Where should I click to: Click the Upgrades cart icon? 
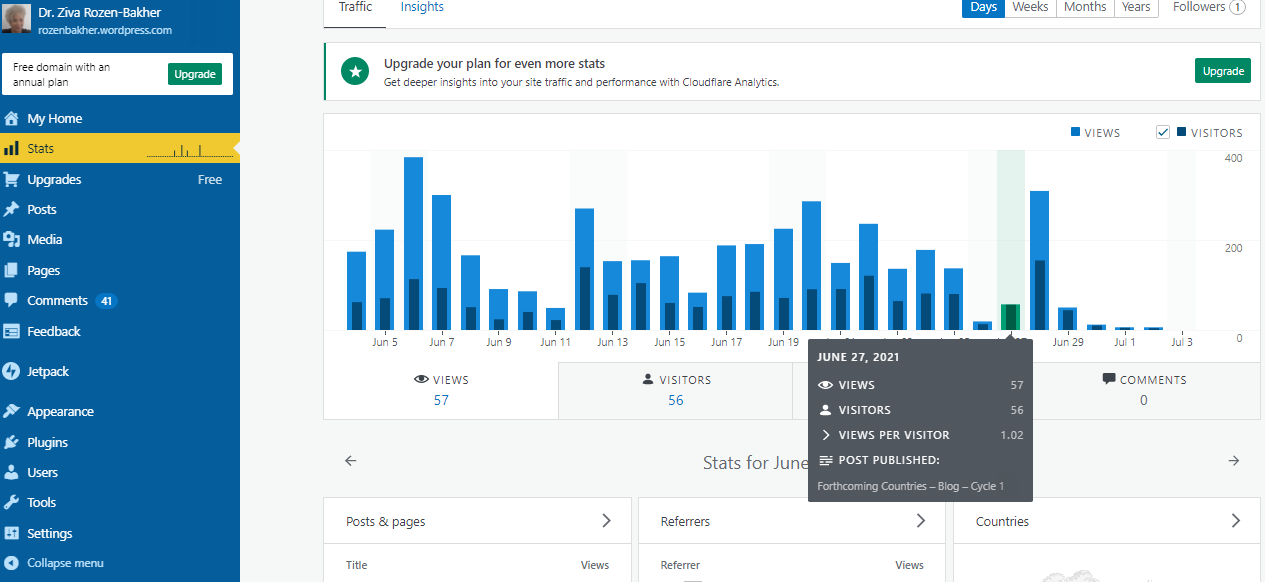coord(11,179)
